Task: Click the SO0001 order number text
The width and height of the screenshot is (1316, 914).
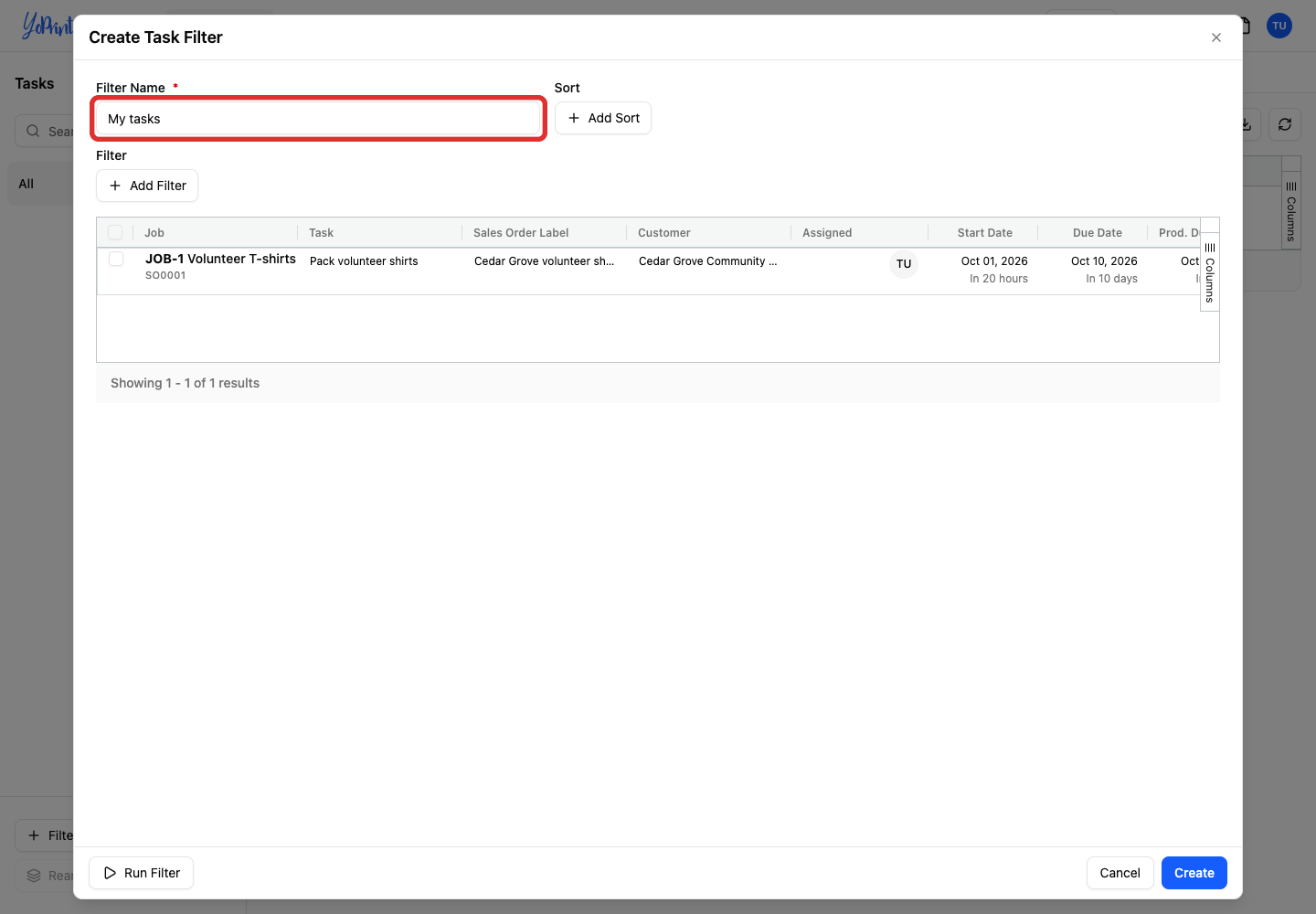Action: [165, 275]
